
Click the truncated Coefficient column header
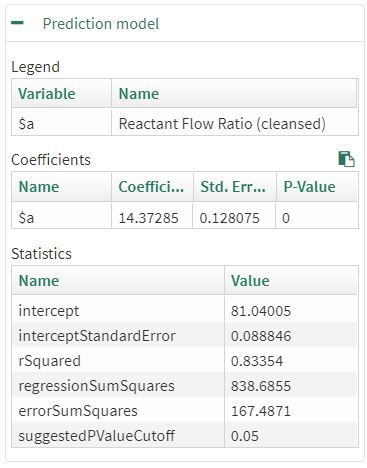pos(152,187)
